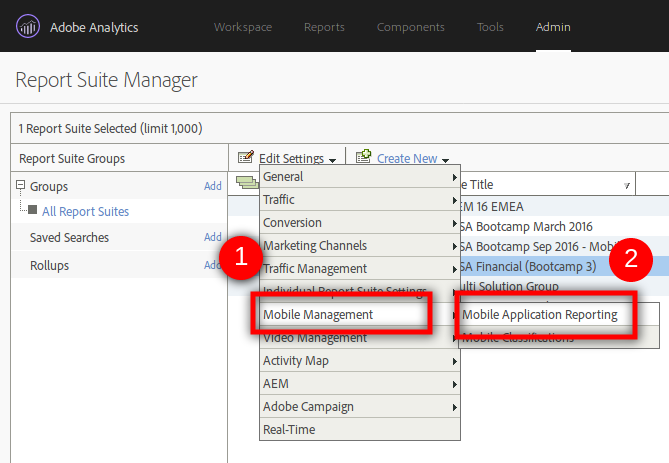Viewport: 669px width, 463px height.
Task: Select the Rollups row
Action: click(119, 265)
